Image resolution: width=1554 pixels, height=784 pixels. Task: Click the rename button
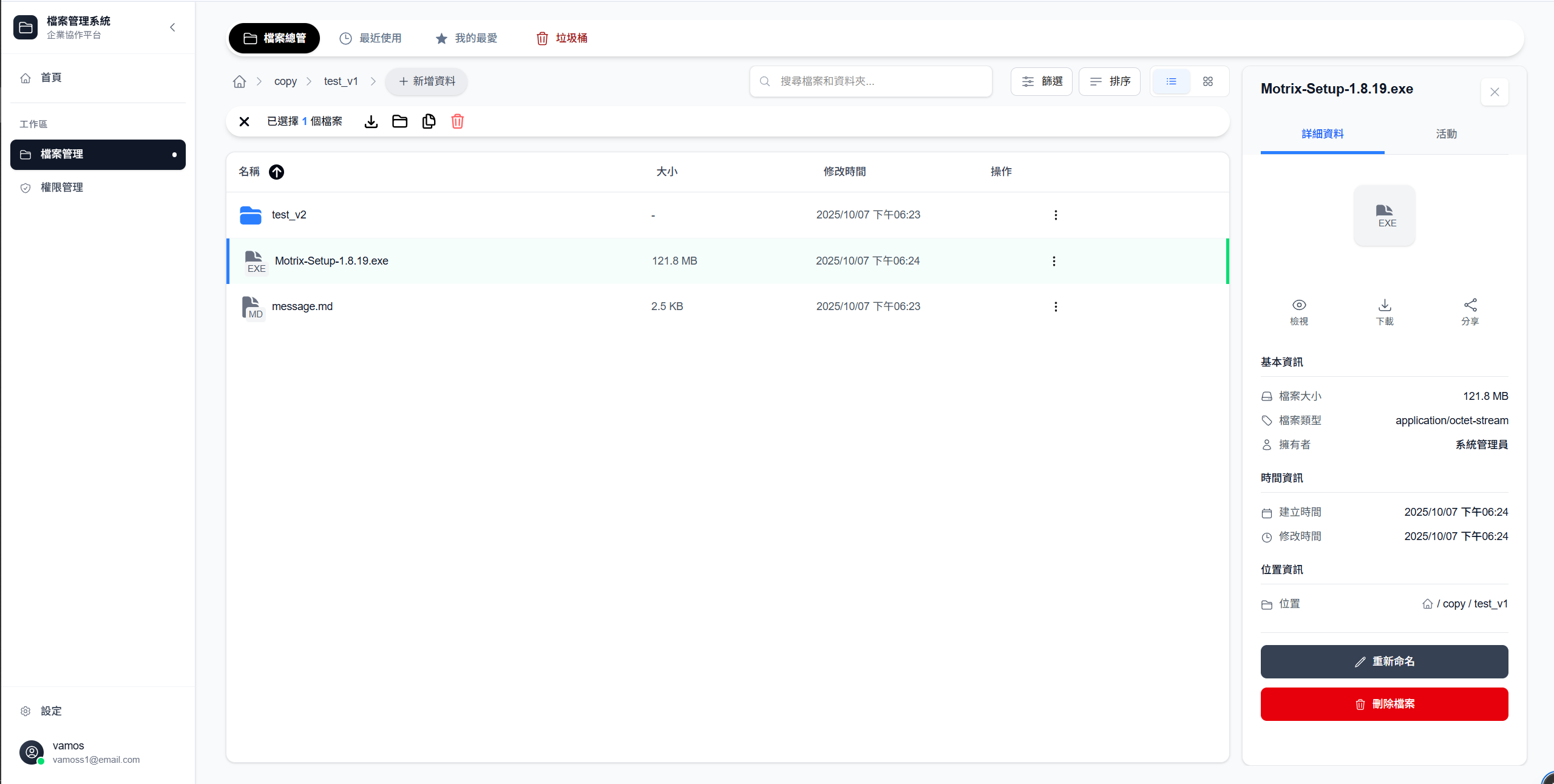coord(1384,661)
